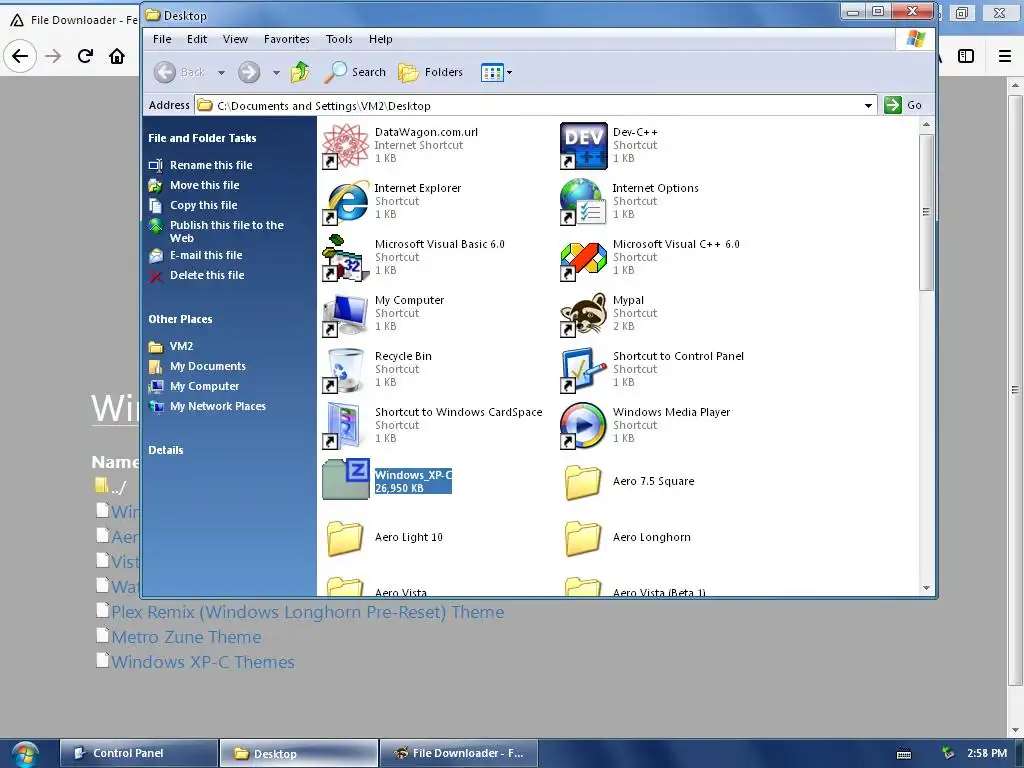
Task: Toggle the browser sidebar panel icon
Action: (x=966, y=56)
